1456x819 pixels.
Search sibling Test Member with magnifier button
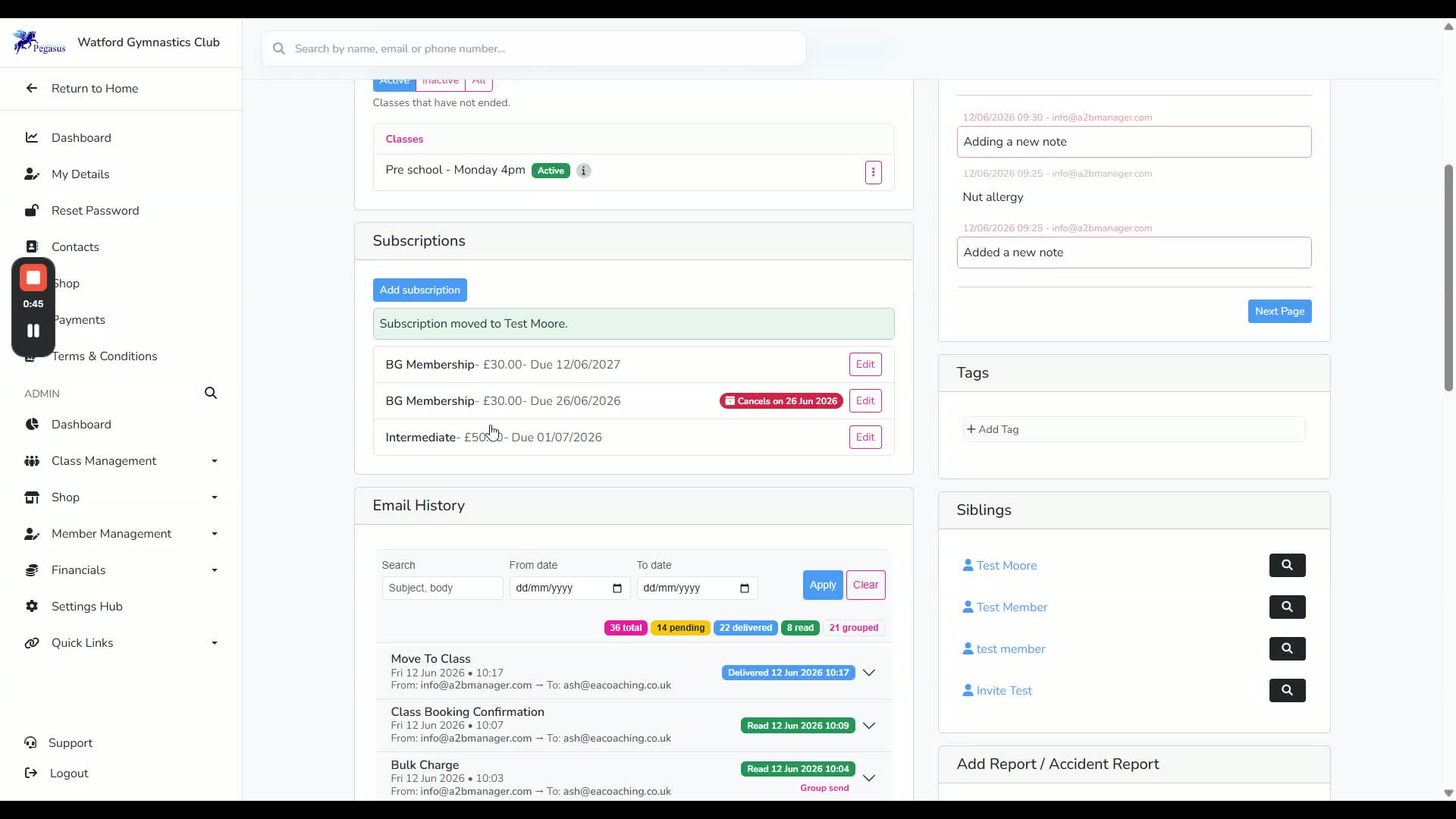point(1288,607)
